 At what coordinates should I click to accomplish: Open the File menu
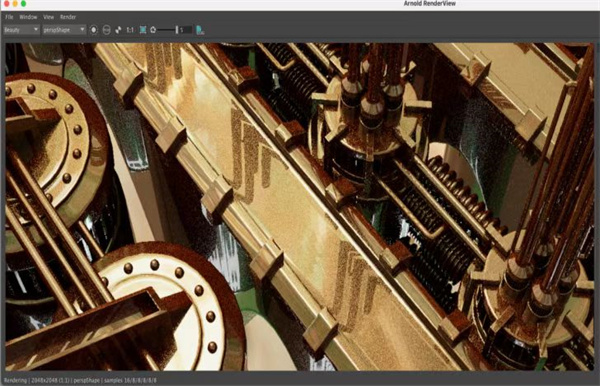pos(9,17)
